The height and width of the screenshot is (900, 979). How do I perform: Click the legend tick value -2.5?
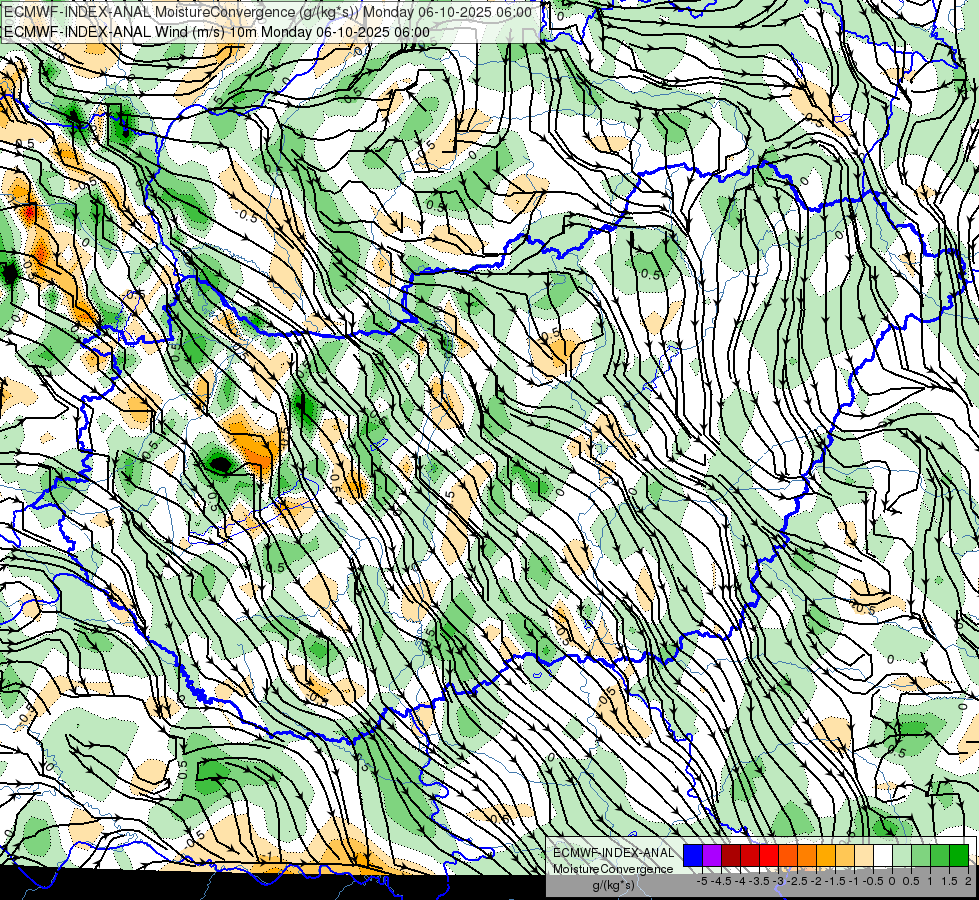pos(797,881)
